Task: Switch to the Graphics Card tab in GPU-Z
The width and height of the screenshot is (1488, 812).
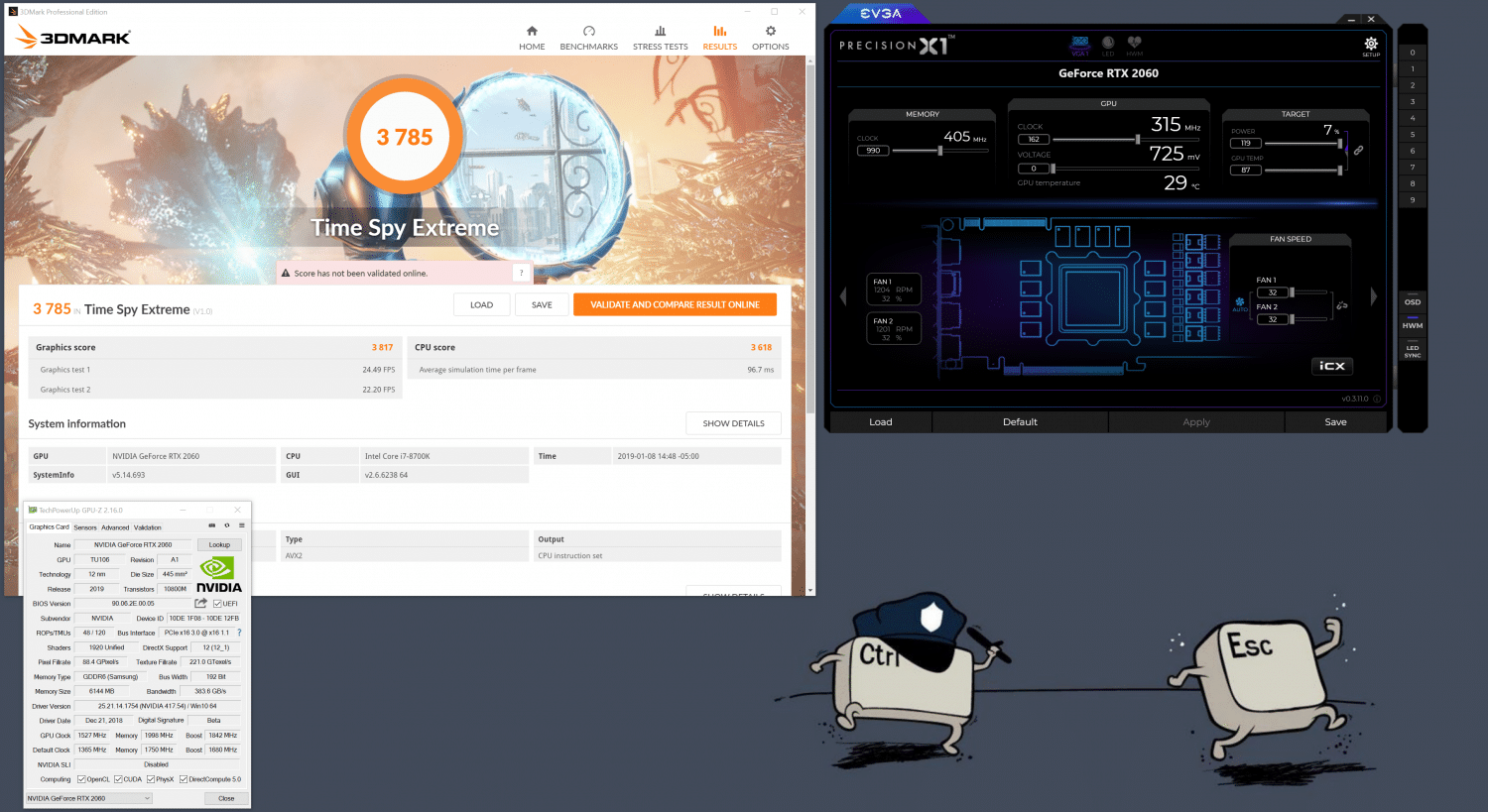Action: point(50,527)
